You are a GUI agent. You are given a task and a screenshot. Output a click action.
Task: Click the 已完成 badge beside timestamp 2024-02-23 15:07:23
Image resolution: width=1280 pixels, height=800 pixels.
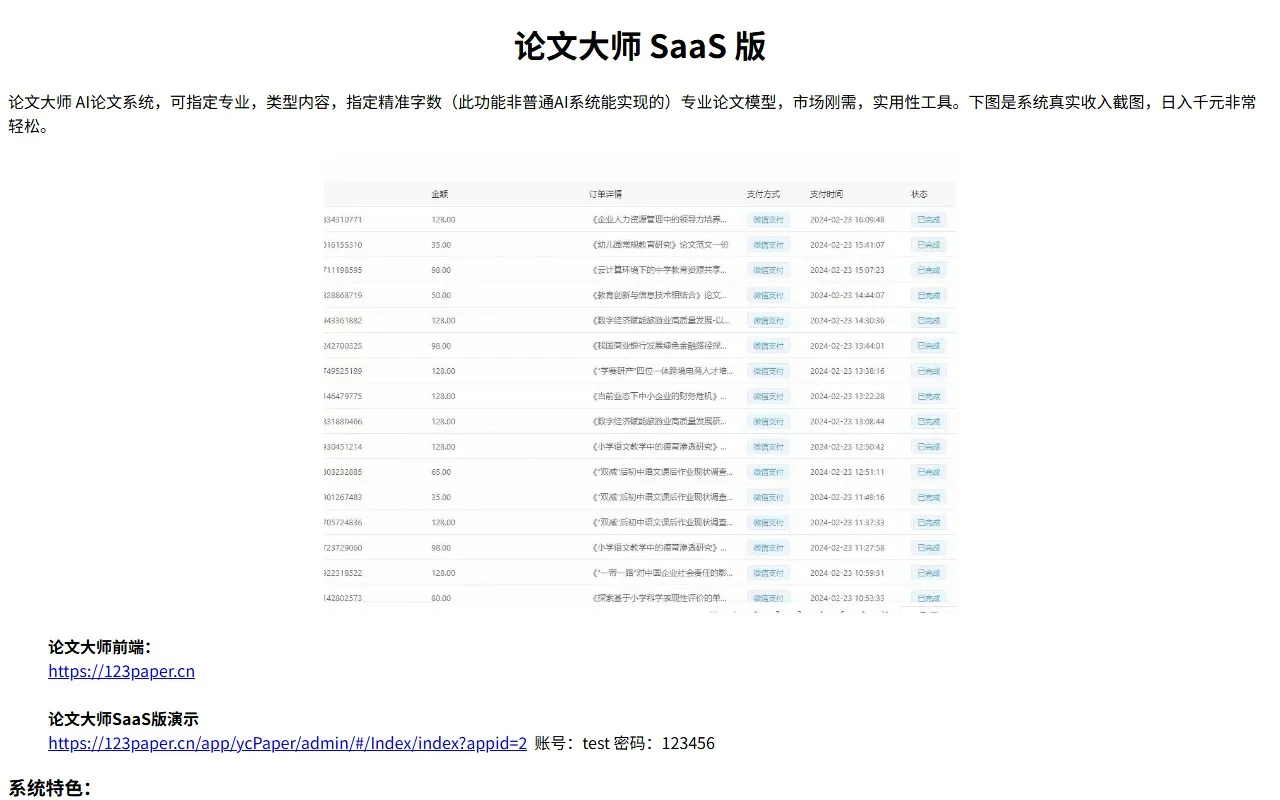point(928,269)
